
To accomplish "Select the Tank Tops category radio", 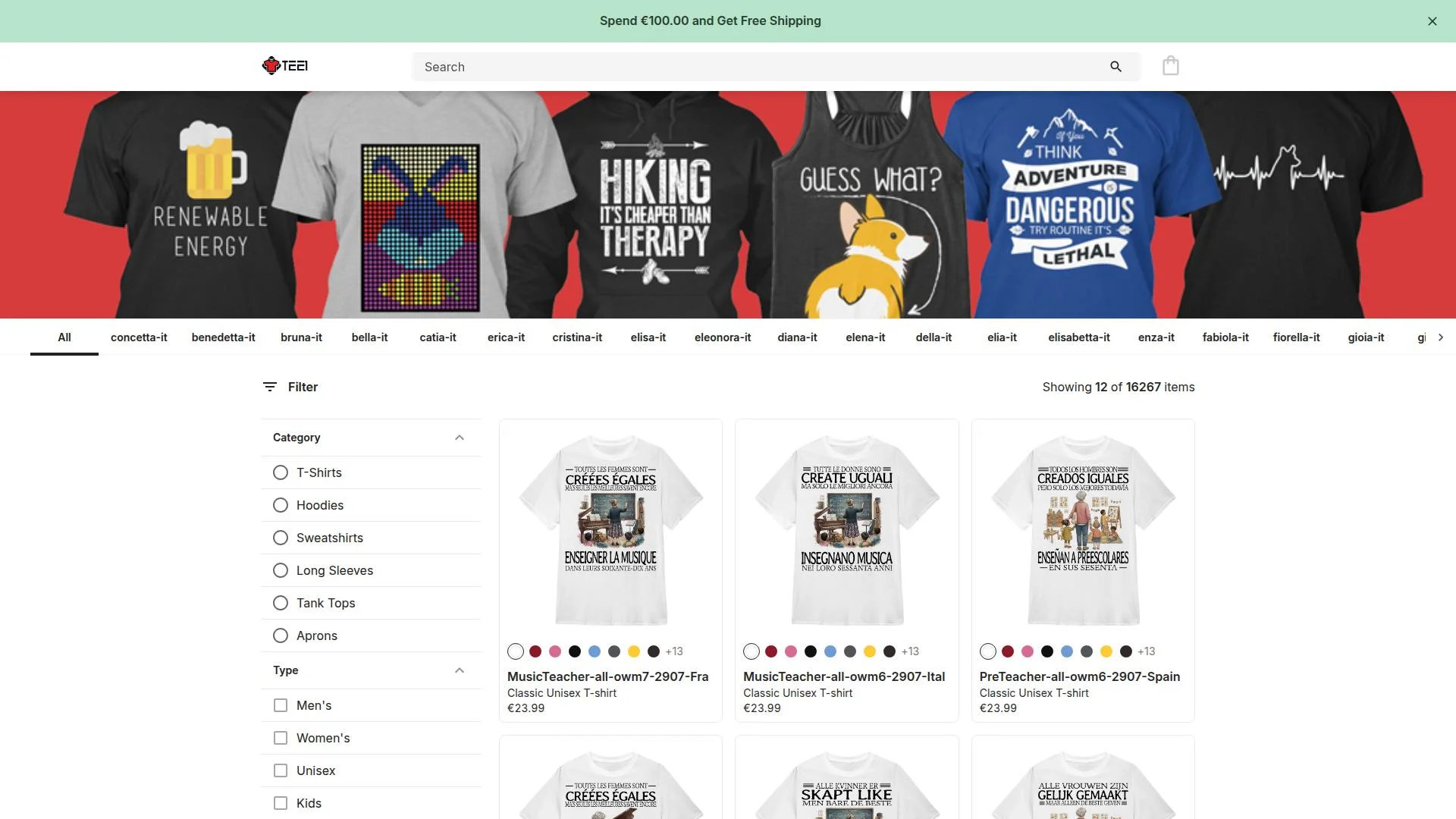I will 281,603.
